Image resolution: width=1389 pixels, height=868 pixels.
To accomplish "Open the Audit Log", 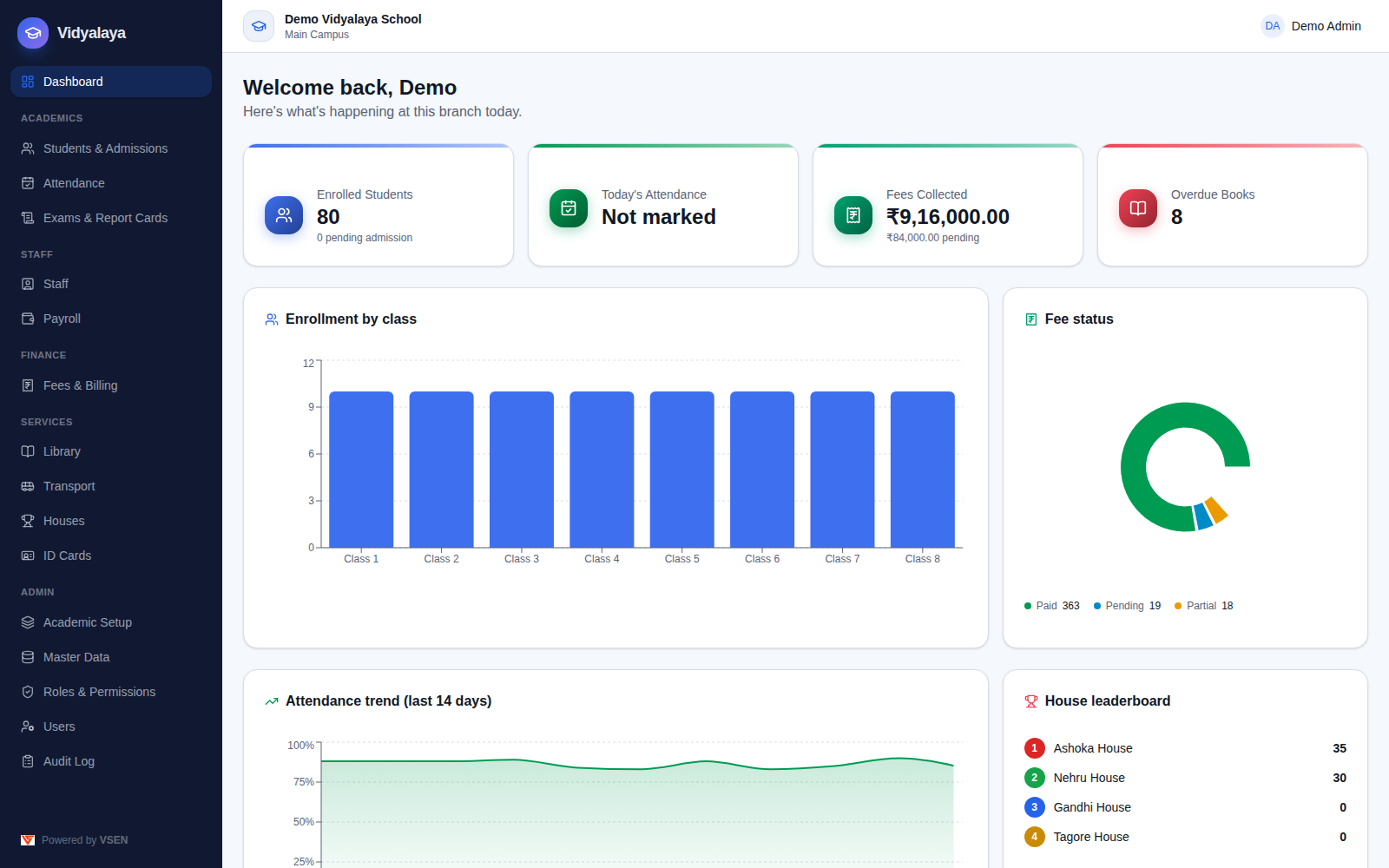I will (111, 761).
